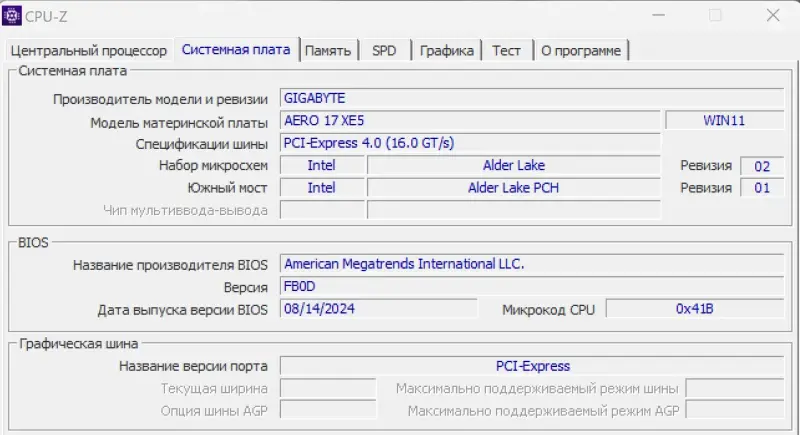Click the WIN11 revision field
800x435 pixels.
[x=724, y=121]
